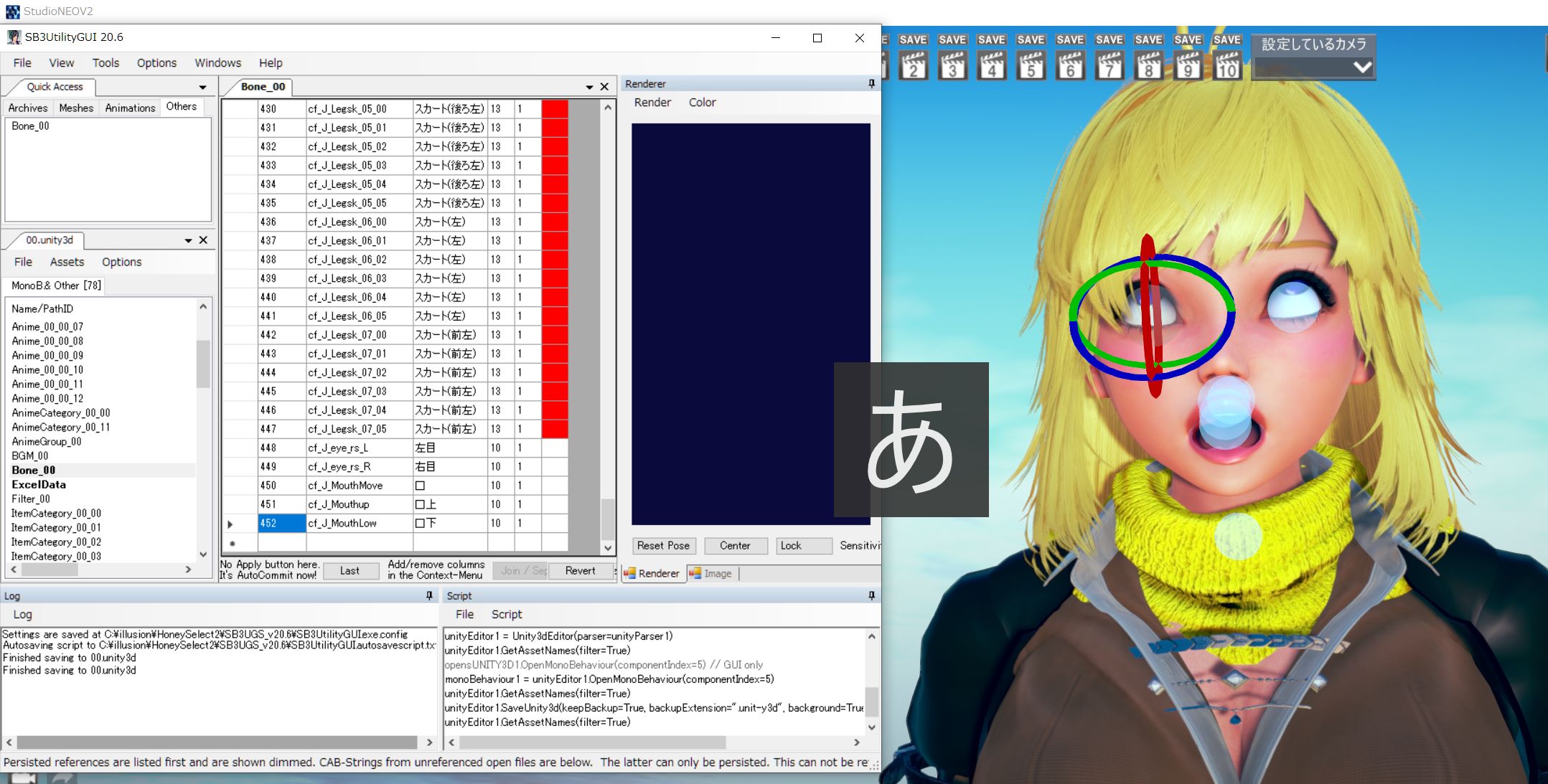
Task: Click the StudioNEOV2 window icon
Action: coord(13,11)
